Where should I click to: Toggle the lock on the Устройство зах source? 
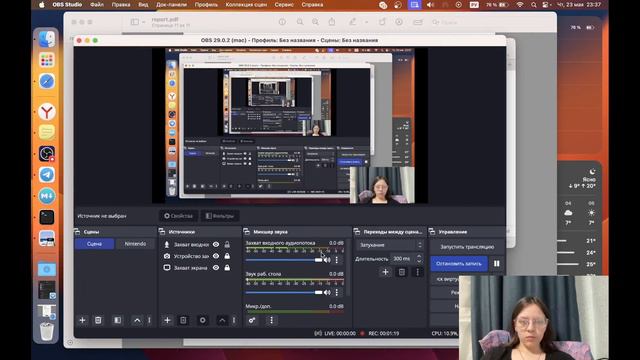pos(227,256)
